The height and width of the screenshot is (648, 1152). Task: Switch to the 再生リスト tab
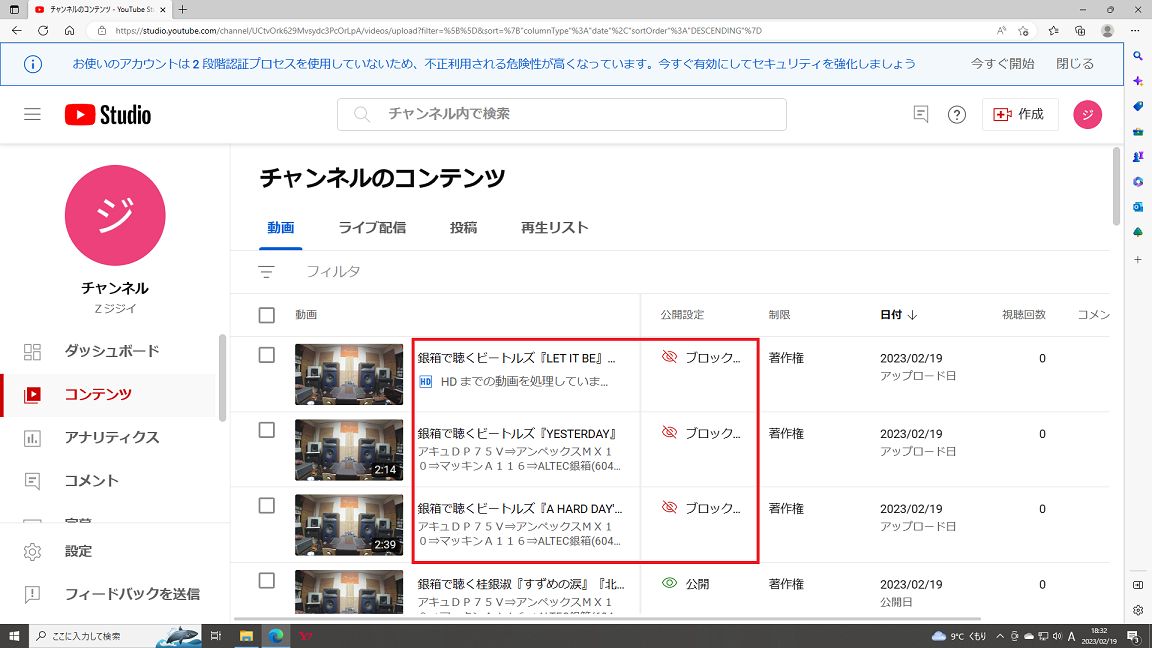point(554,228)
